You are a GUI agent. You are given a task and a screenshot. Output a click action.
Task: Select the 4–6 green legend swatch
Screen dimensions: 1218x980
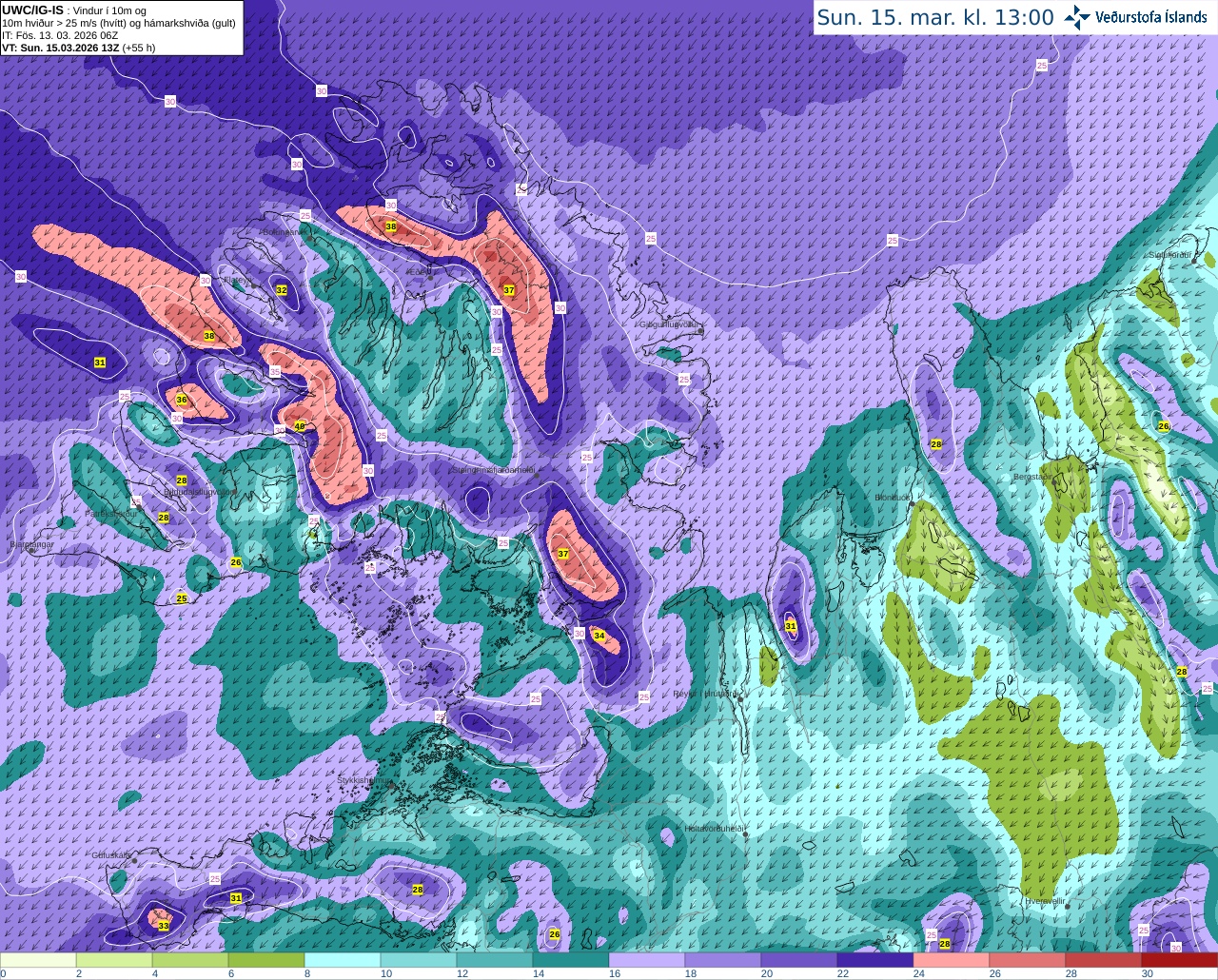(x=190, y=960)
